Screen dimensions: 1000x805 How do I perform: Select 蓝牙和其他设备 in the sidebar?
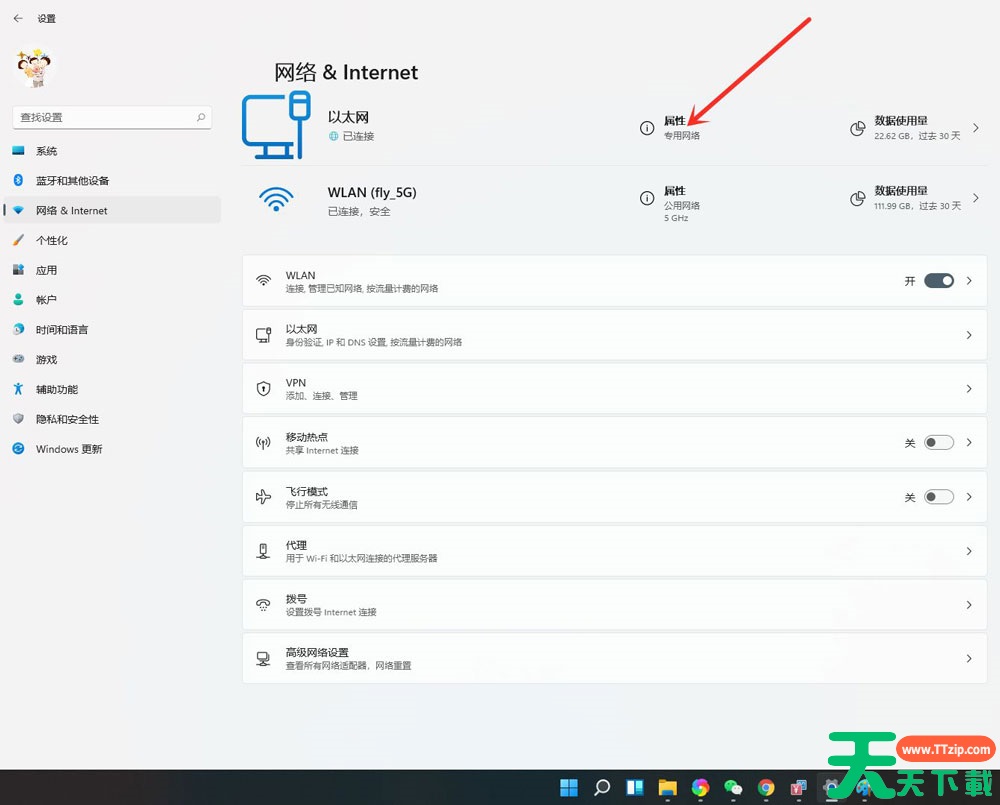[72, 181]
